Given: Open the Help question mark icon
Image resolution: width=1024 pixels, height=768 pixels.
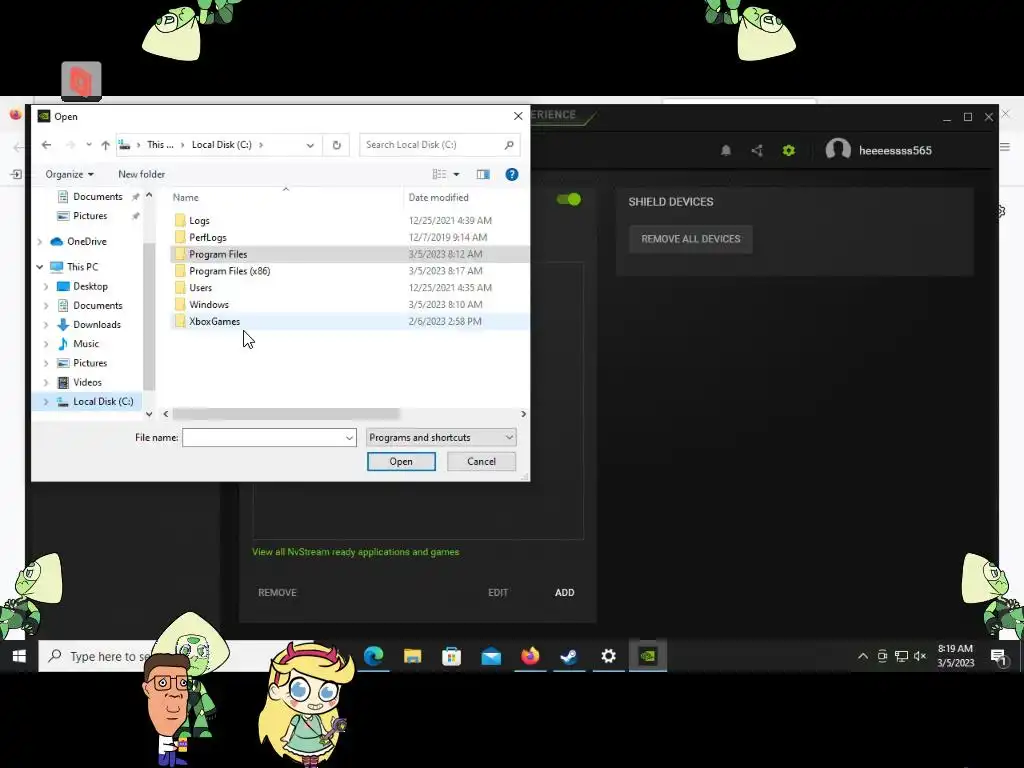Looking at the screenshot, I should pos(512,174).
